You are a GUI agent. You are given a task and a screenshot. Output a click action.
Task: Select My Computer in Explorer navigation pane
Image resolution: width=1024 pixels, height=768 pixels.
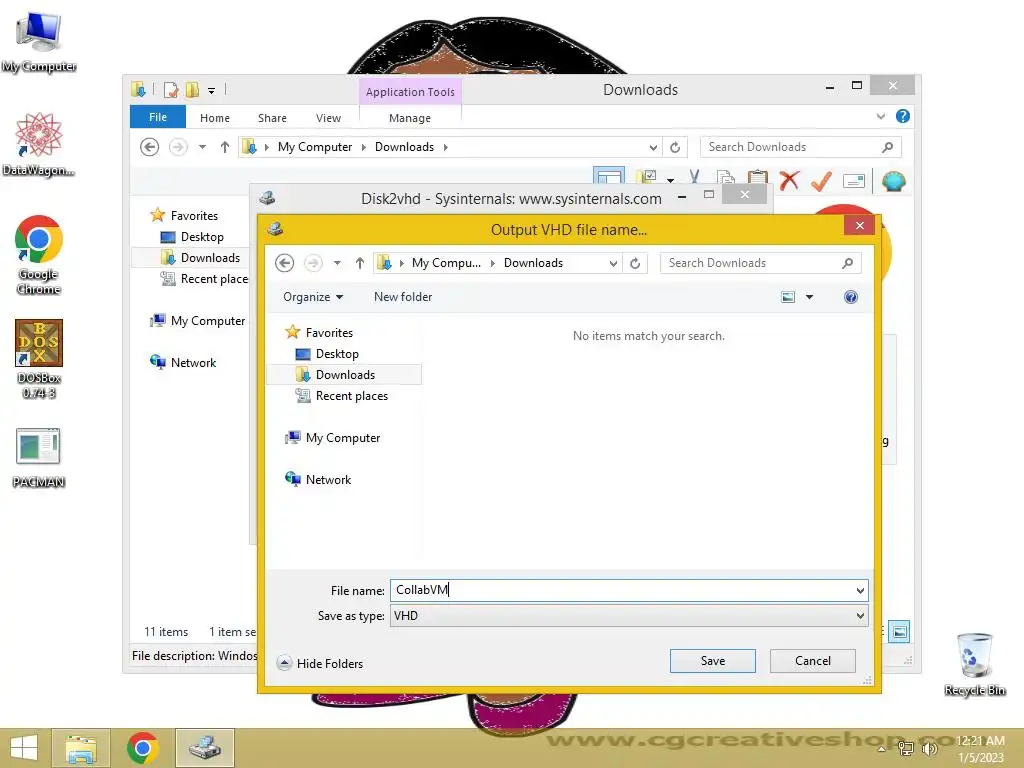[x=207, y=321]
